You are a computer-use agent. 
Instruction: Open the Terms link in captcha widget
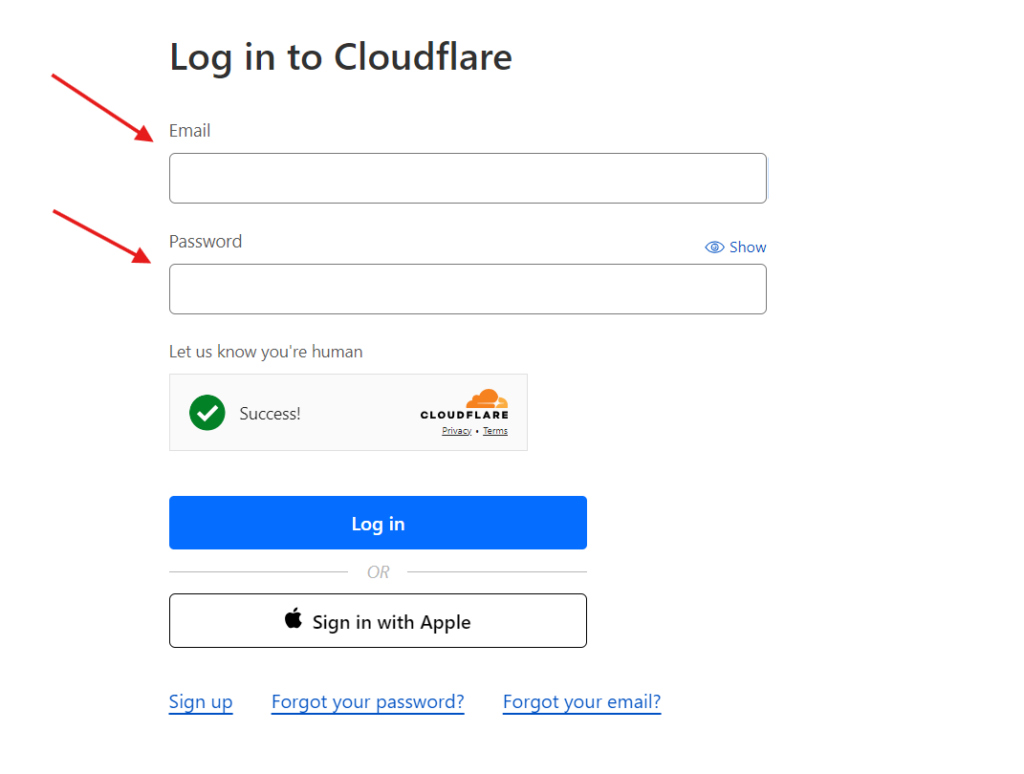point(495,431)
